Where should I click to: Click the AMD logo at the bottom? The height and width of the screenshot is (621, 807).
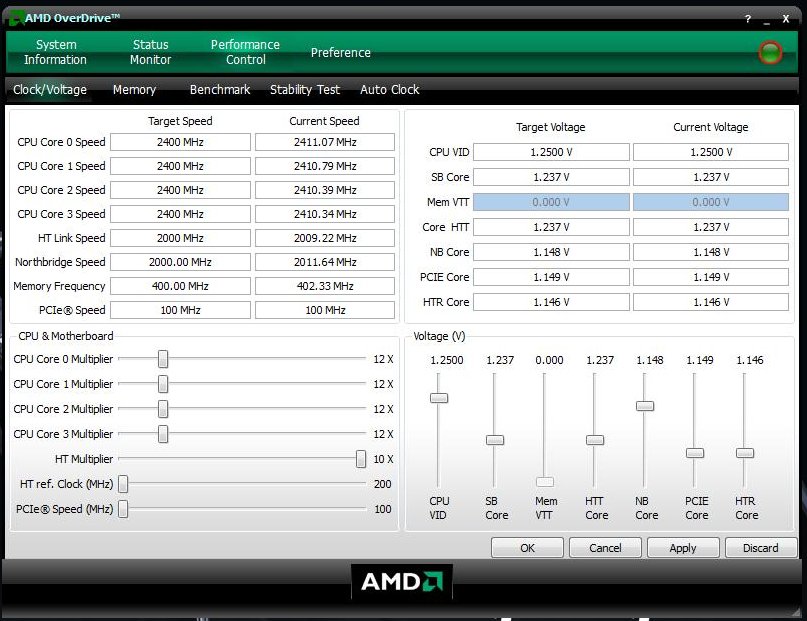tap(402, 582)
